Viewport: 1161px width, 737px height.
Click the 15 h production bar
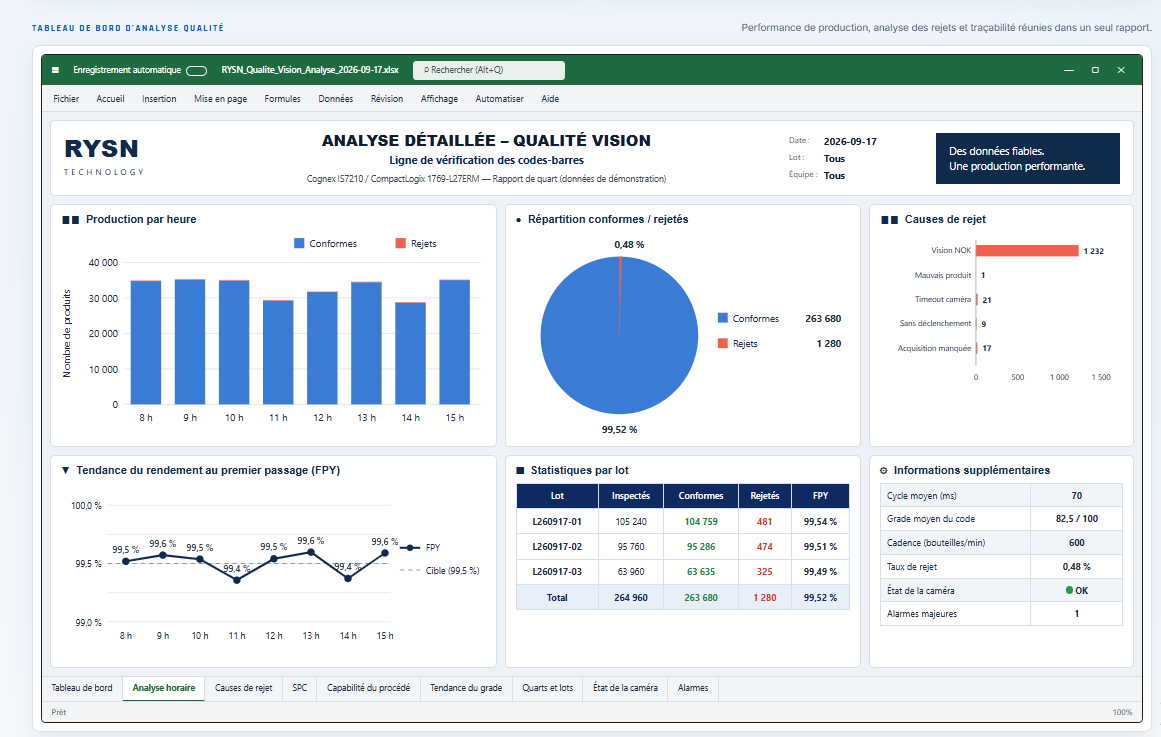click(454, 342)
